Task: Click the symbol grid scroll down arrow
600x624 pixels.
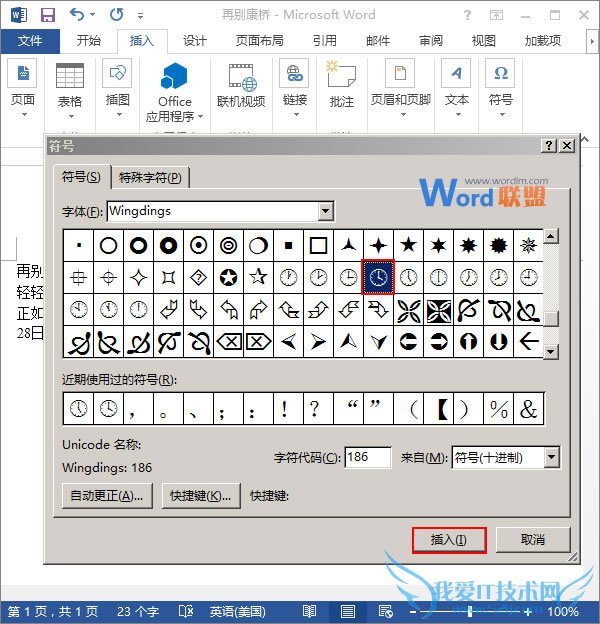Action: pyautogui.click(x=551, y=351)
